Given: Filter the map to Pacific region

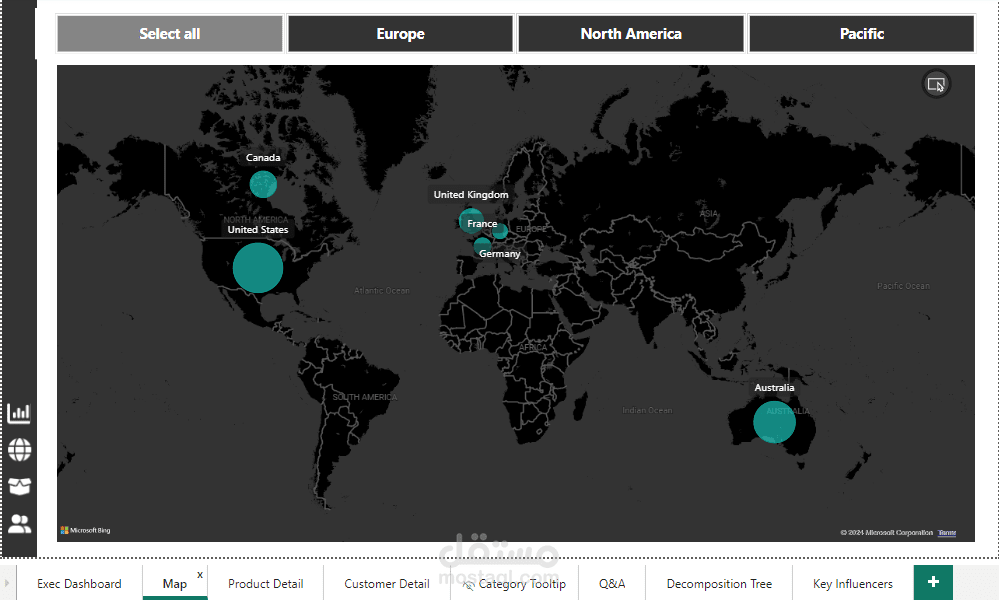Looking at the screenshot, I should [x=861, y=34].
